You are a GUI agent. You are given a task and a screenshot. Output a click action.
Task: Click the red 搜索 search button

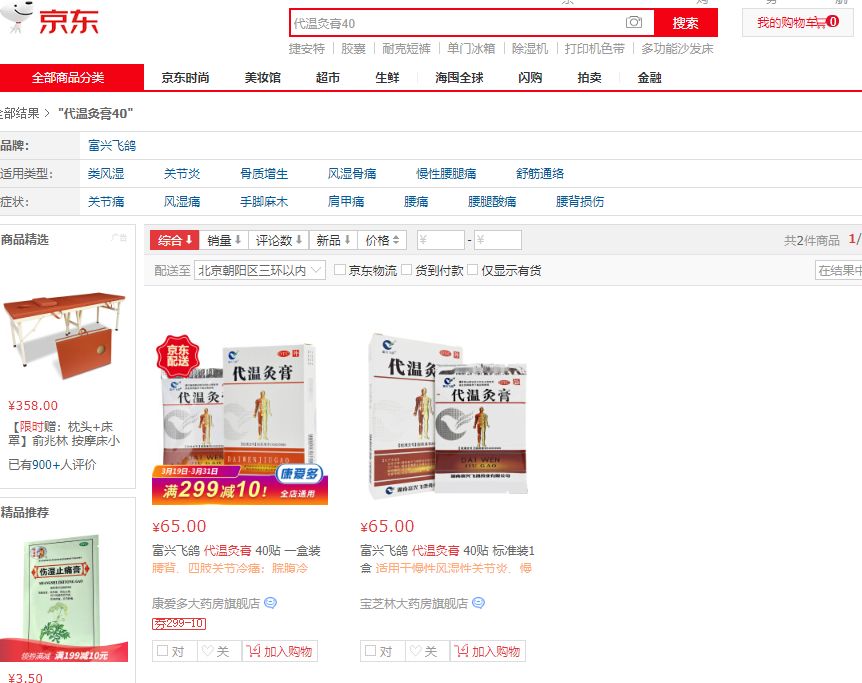pyautogui.click(x=686, y=23)
